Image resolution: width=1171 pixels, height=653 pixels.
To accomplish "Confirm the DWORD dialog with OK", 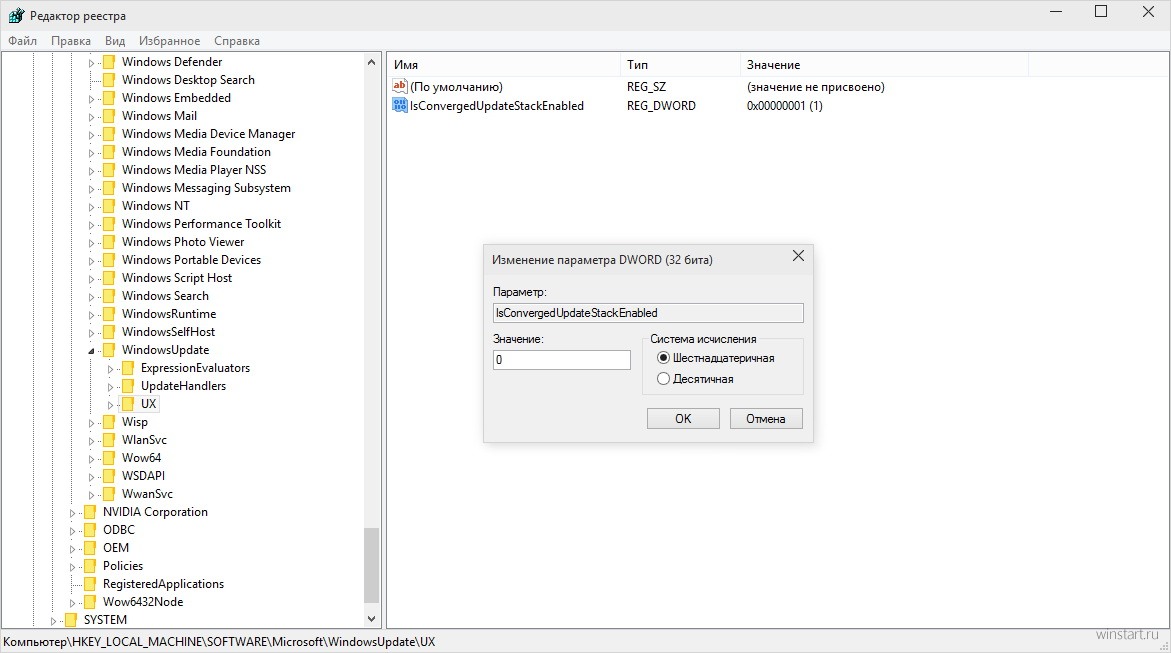I will click(x=683, y=418).
